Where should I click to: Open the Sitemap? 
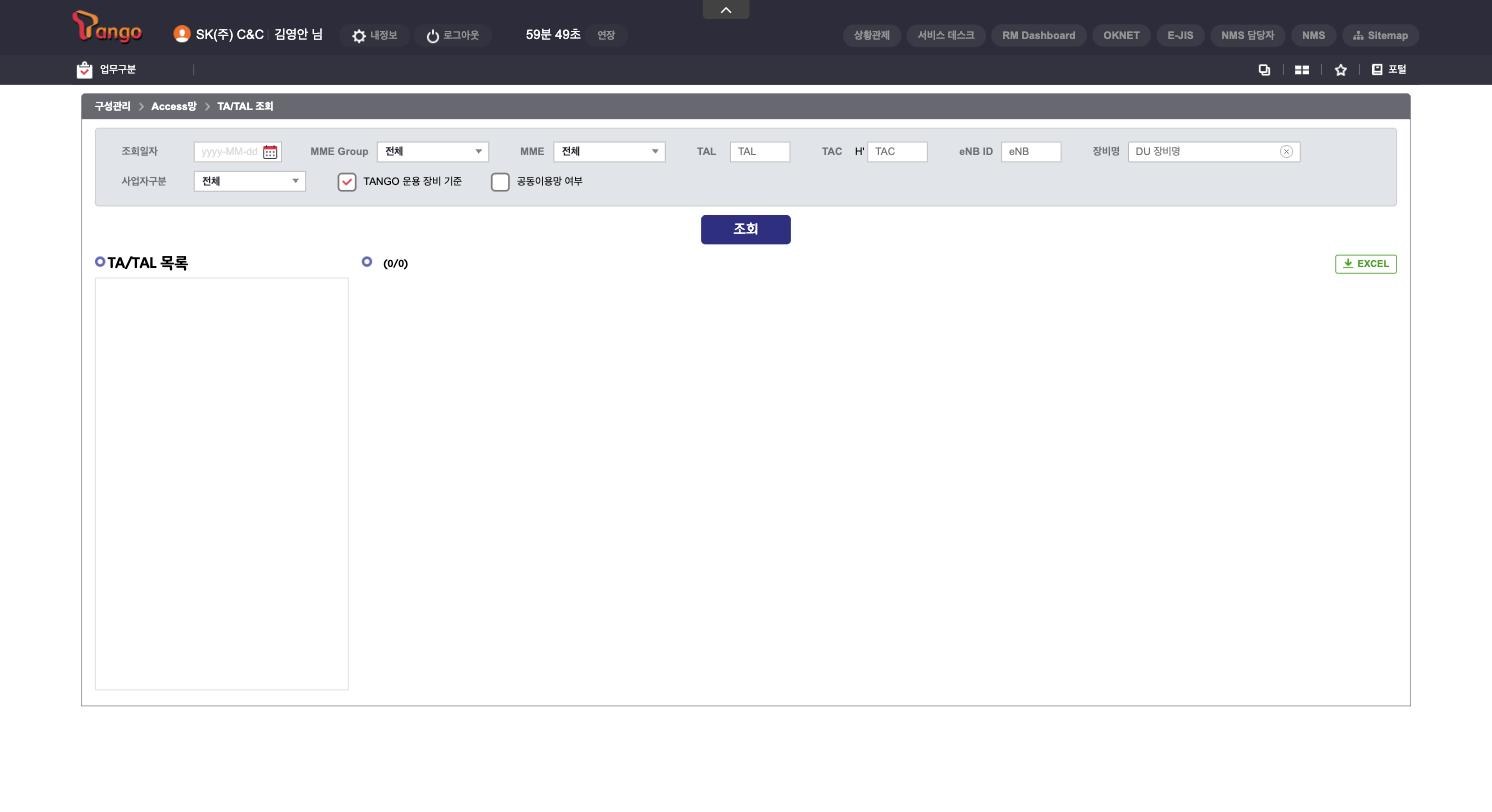[1380, 35]
